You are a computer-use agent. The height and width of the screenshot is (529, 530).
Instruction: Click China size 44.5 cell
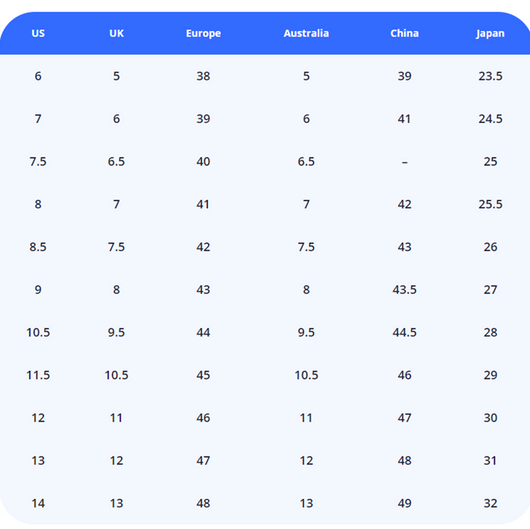(x=405, y=333)
